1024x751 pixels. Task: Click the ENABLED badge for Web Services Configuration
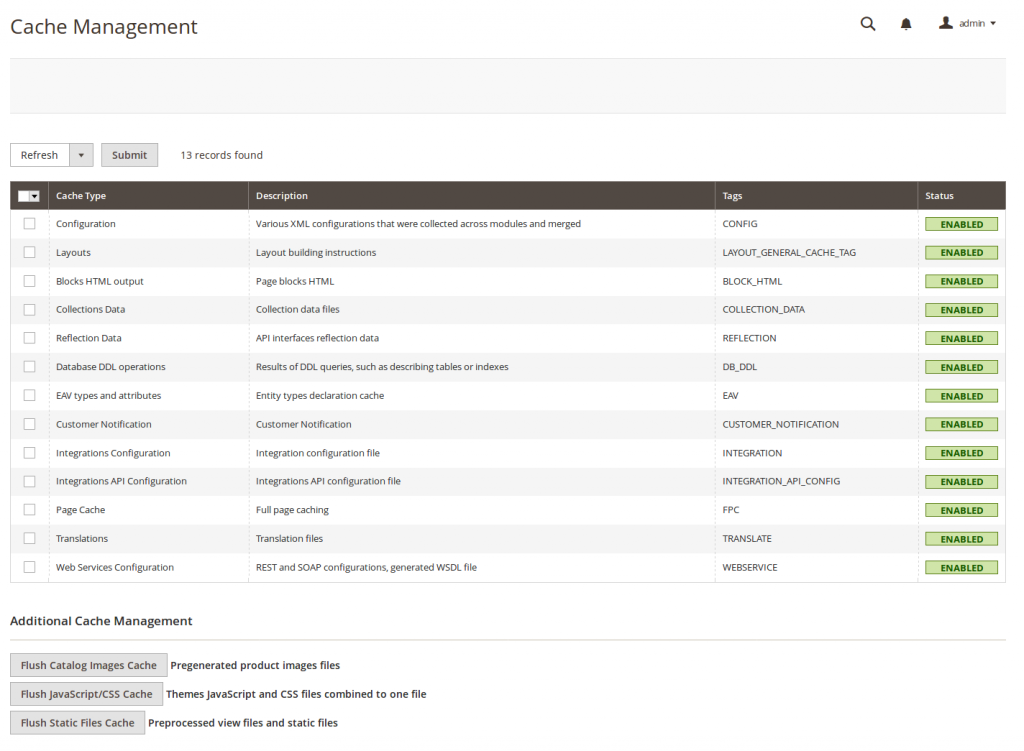pyautogui.click(x=961, y=567)
